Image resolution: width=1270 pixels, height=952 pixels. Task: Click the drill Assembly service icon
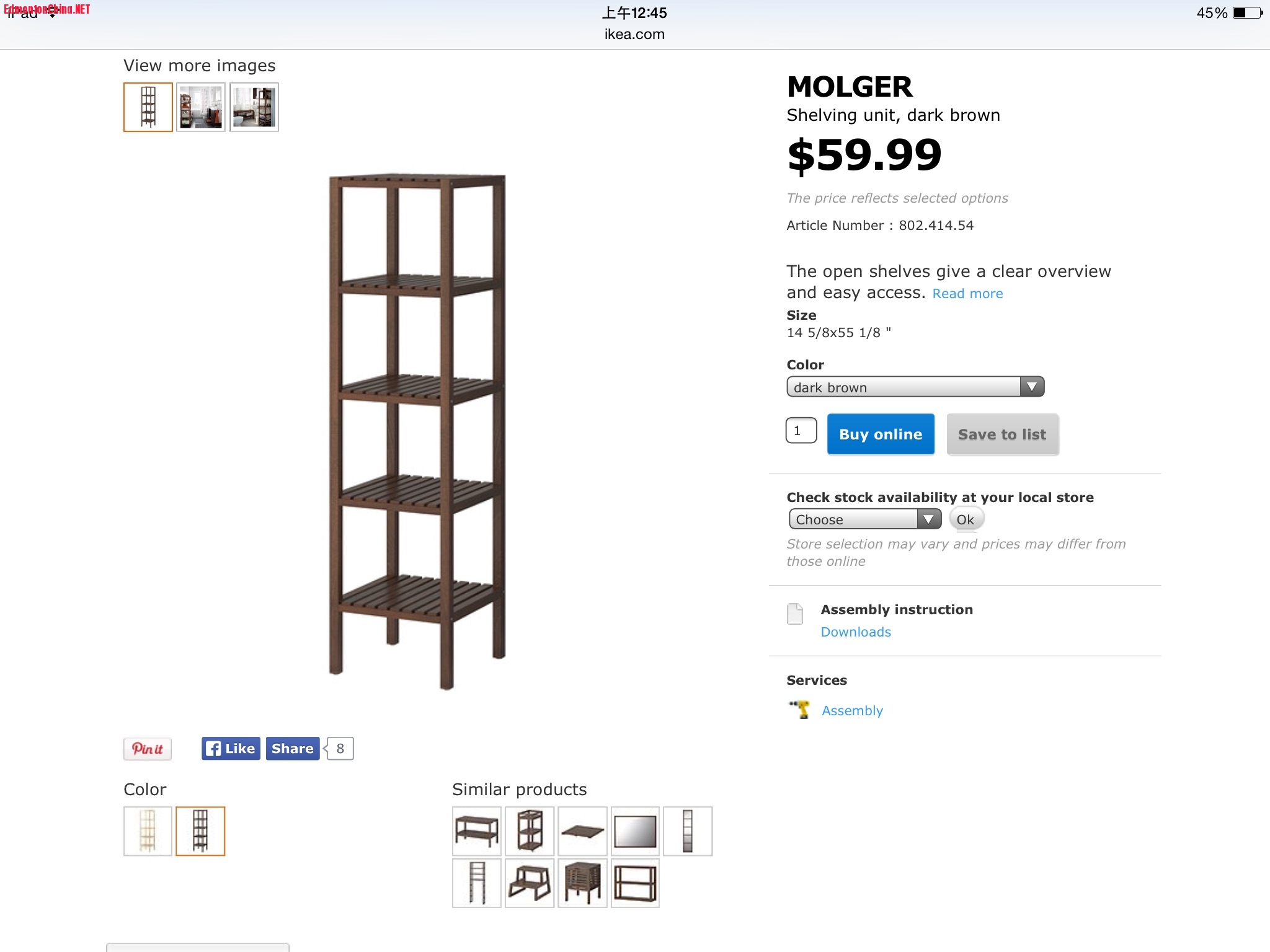click(799, 709)
